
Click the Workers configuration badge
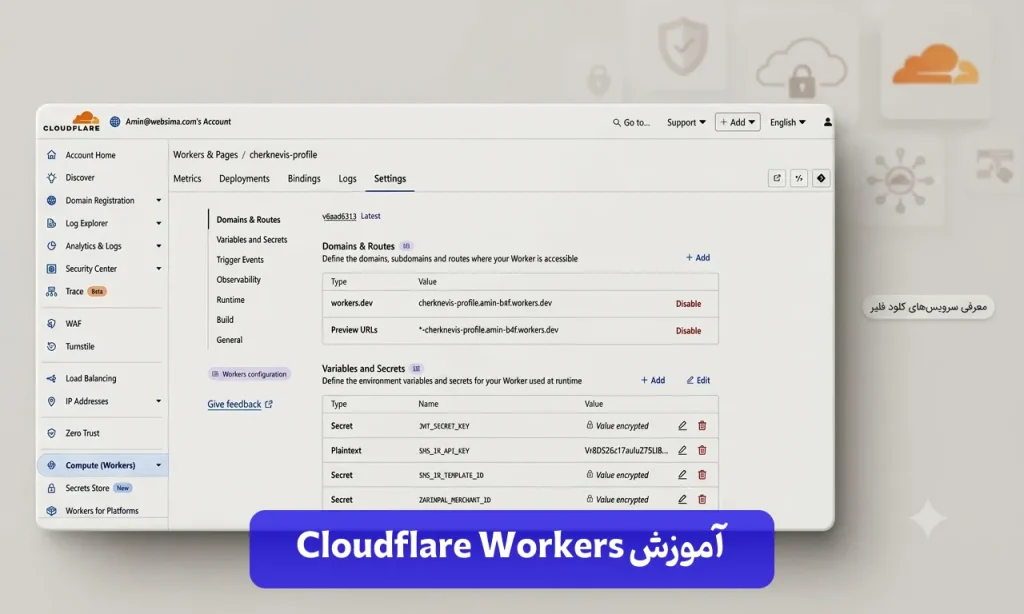[x=249, y=374]
